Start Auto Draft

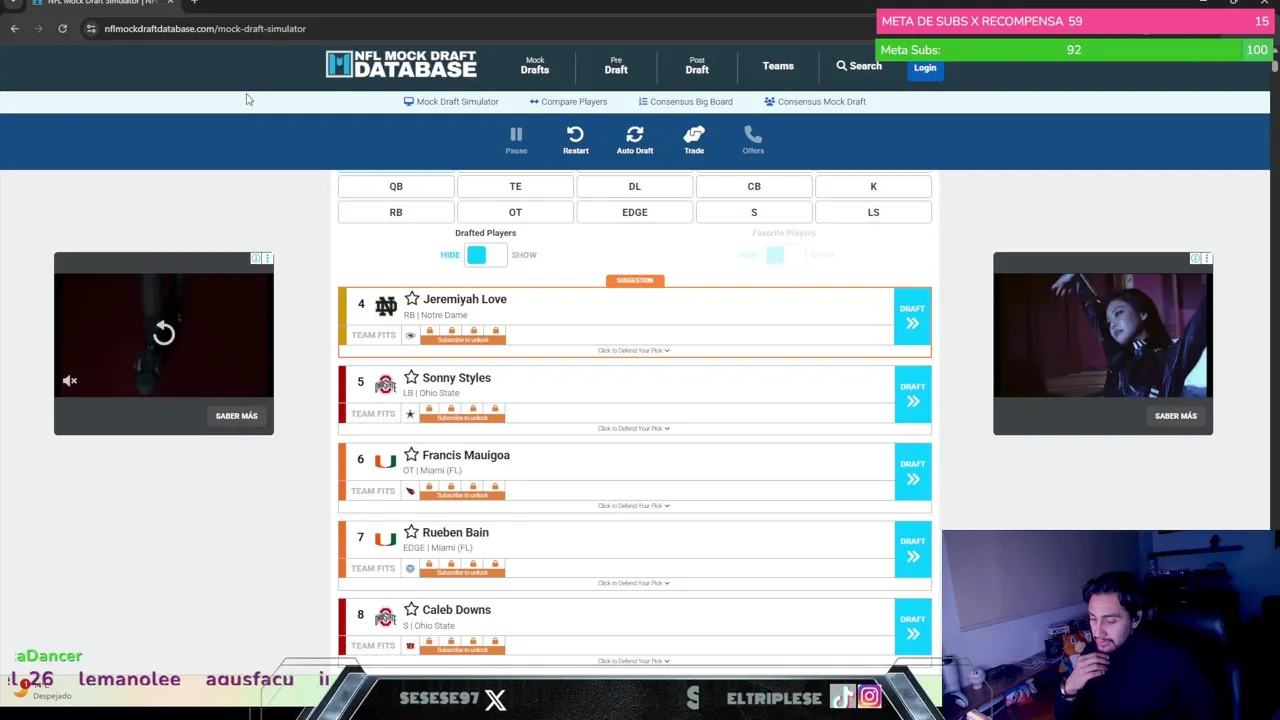pyautogui.click(x=634, y=140)
